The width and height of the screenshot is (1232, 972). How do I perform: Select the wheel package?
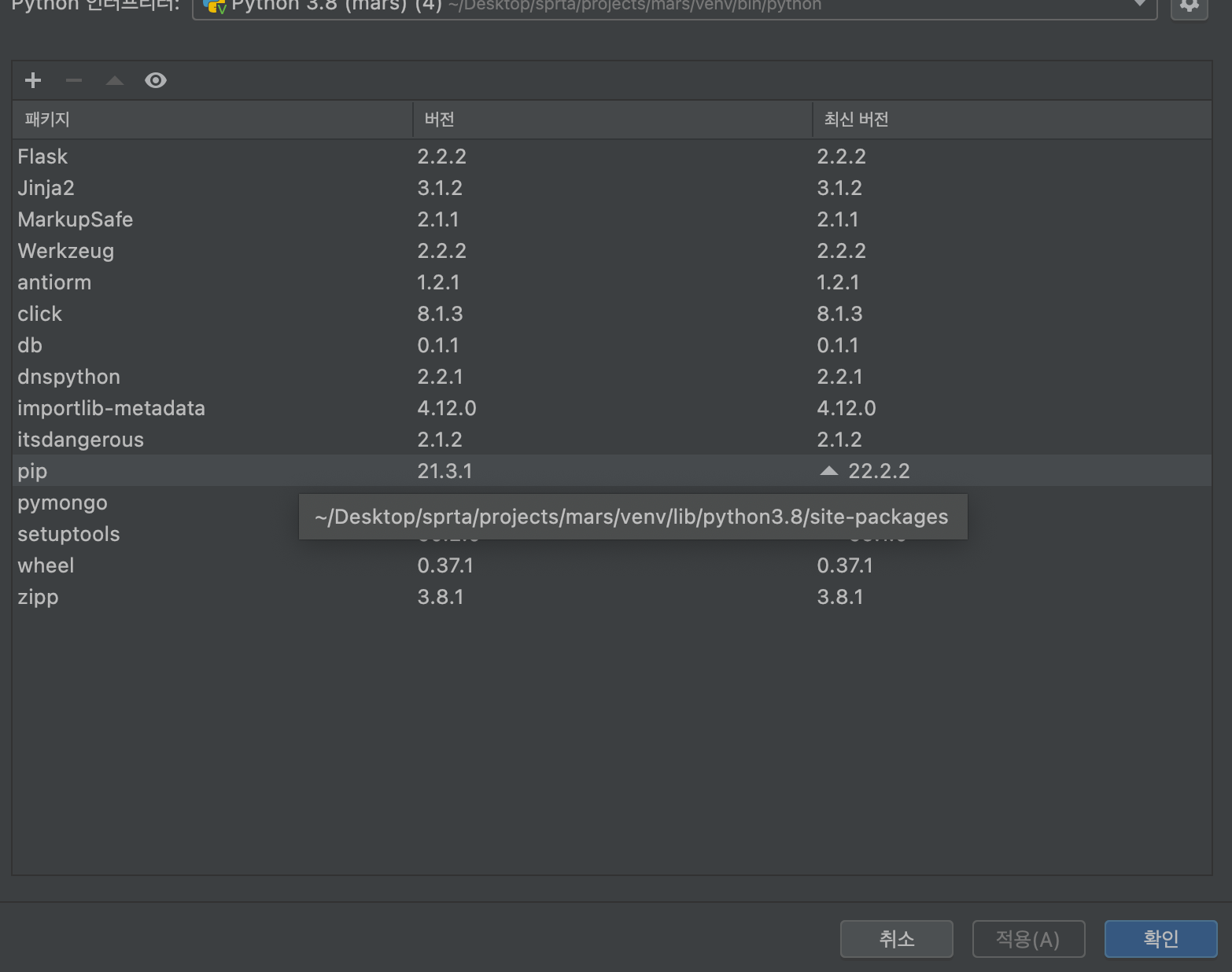[46, 565]
